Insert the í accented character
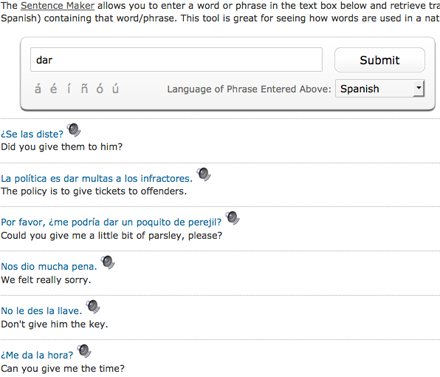This screenshot has height=377, width=440. coord(69,89)
